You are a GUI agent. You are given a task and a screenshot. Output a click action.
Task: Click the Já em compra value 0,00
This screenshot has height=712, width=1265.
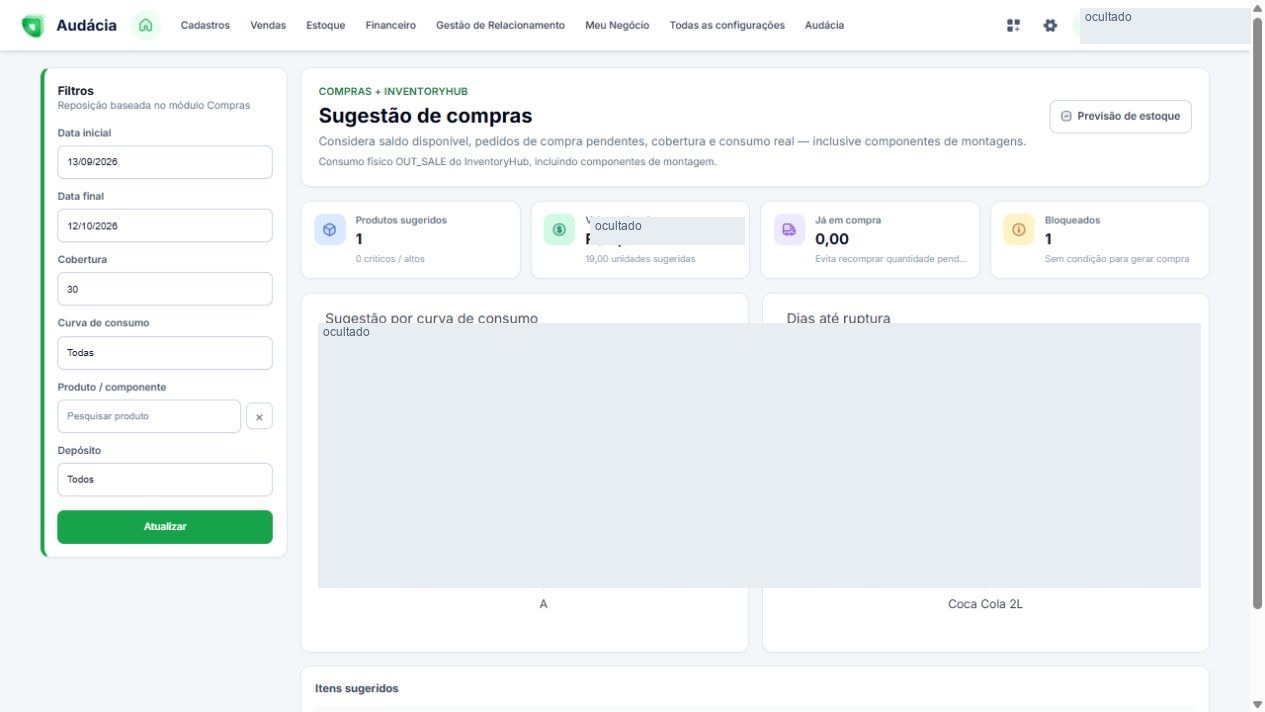832,239
